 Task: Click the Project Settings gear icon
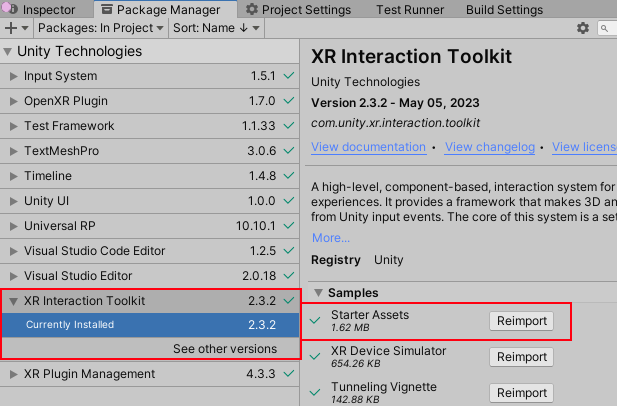click(252, 10)
